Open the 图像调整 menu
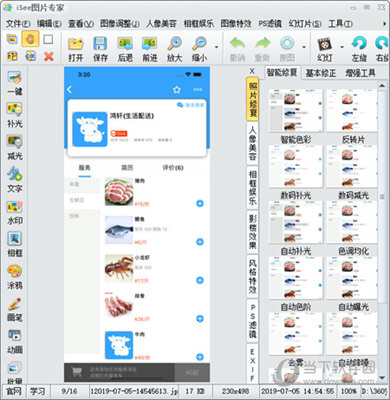 pos(120,24)
